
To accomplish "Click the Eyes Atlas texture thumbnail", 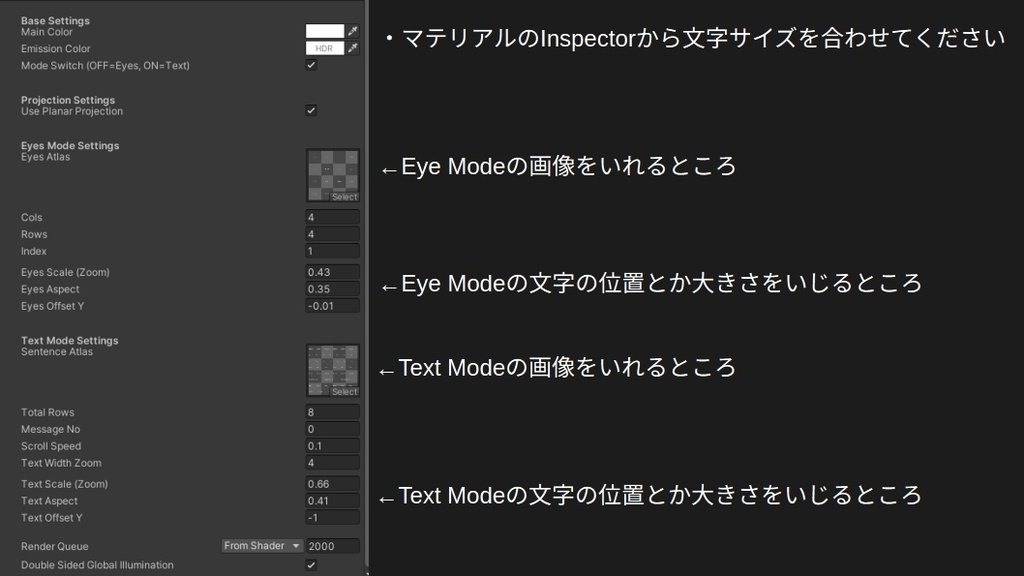I will 333,174.
